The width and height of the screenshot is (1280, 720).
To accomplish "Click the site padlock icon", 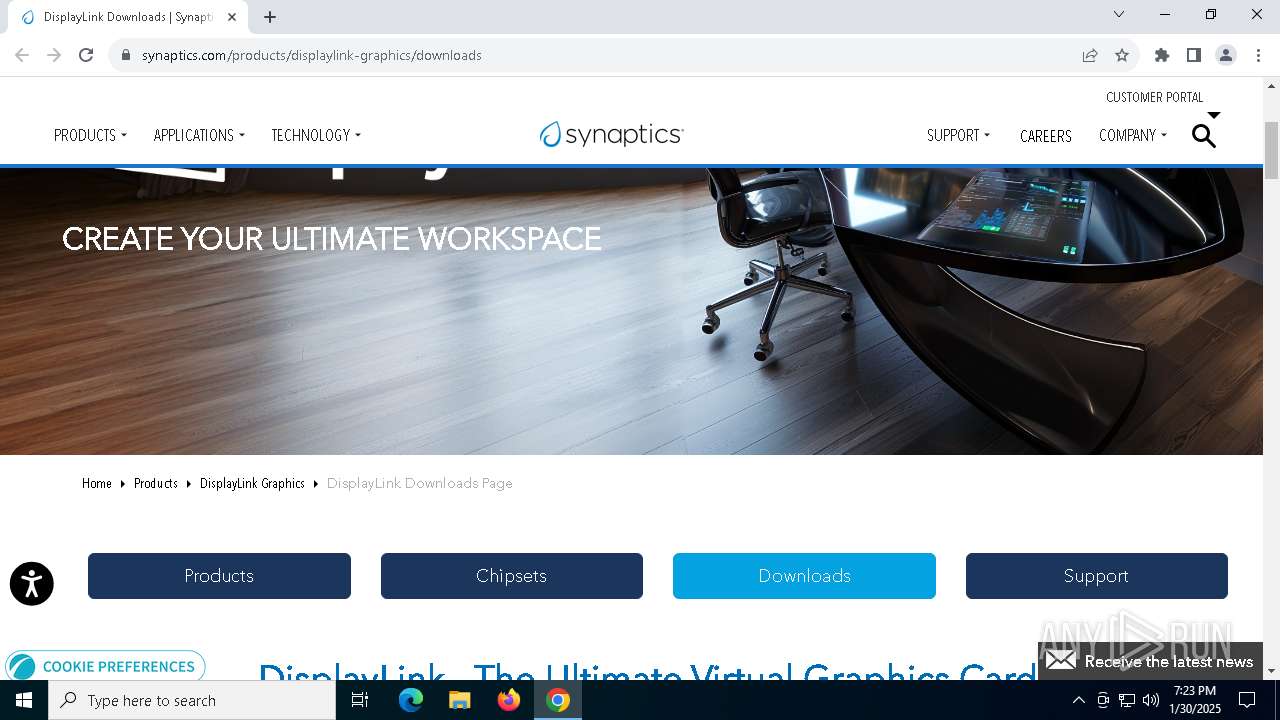I will click(126, 56).
